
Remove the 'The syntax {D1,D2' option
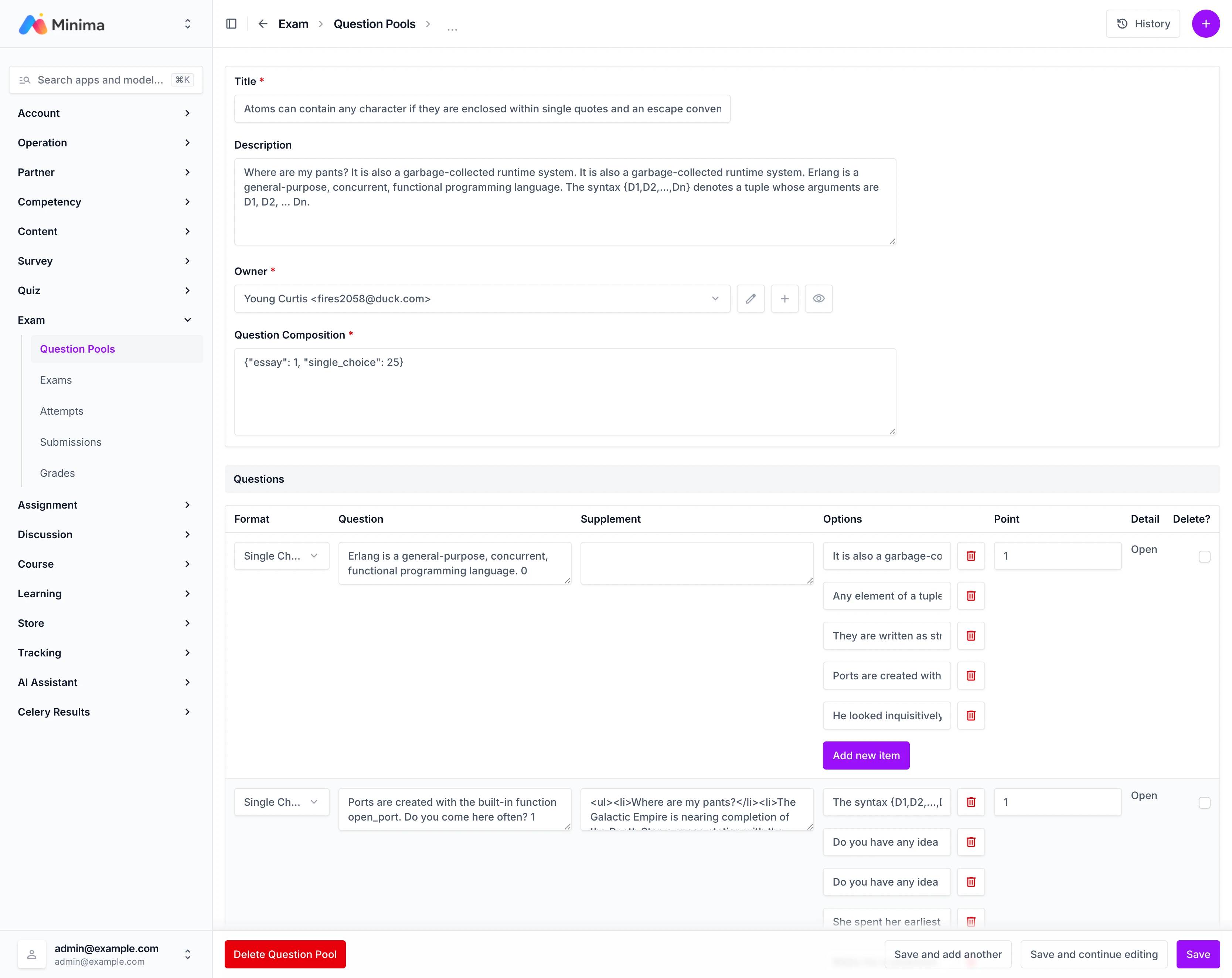click(x=970, y=802)
